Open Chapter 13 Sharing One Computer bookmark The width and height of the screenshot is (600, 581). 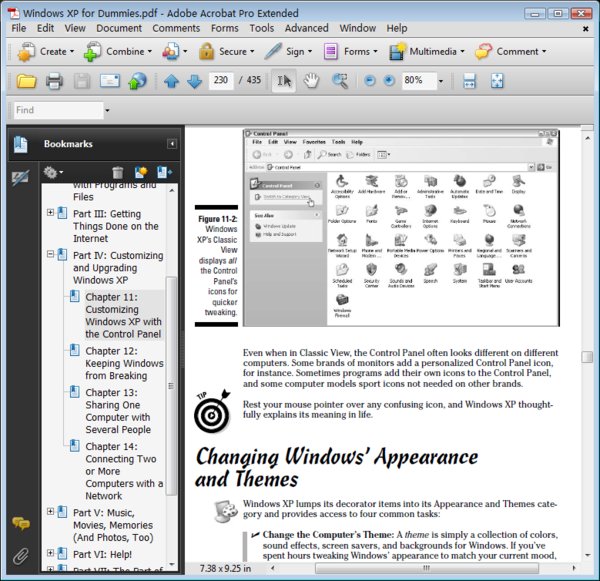pos(118,411)
